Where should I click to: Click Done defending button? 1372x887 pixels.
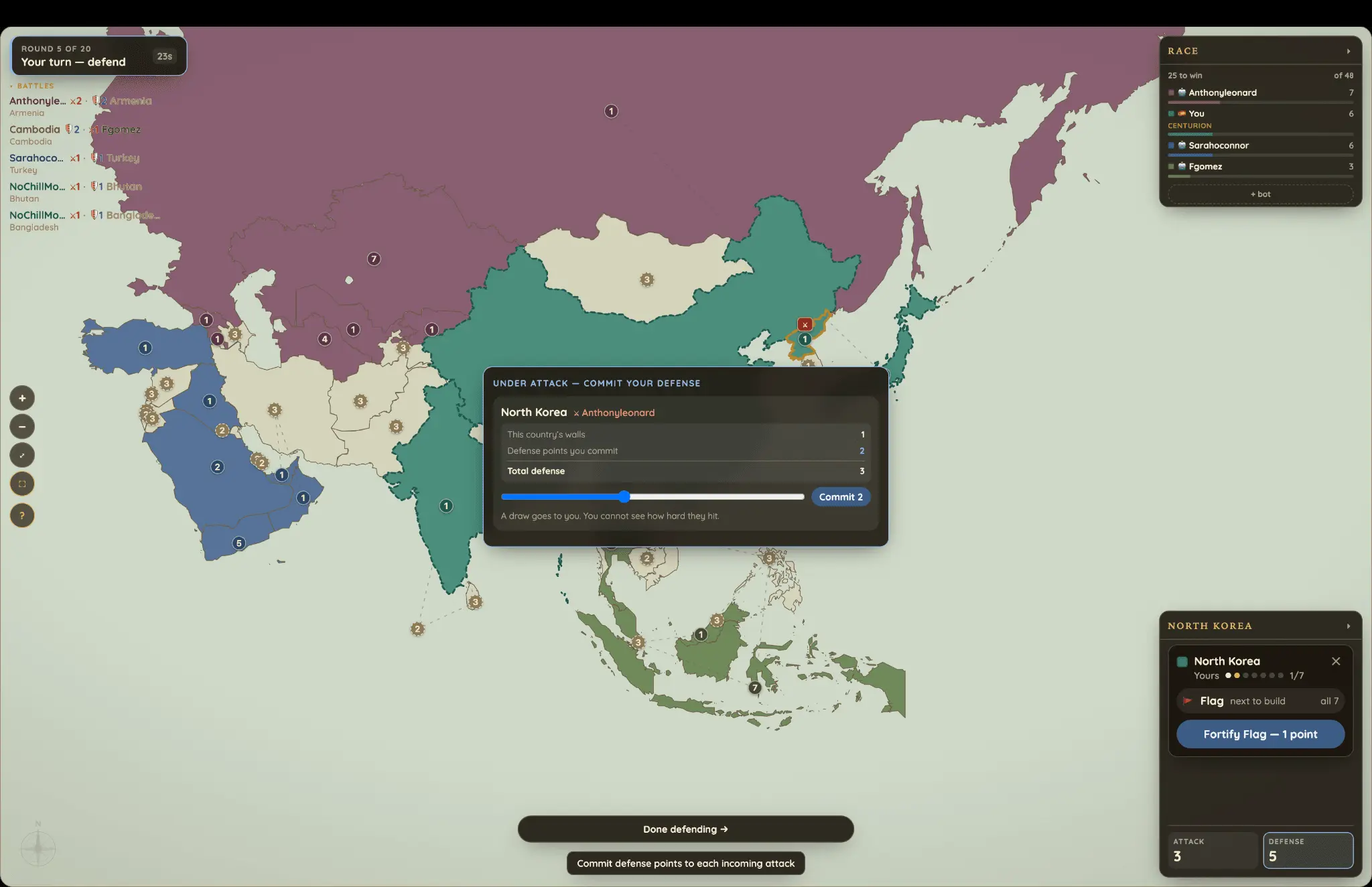pos(685,829)
